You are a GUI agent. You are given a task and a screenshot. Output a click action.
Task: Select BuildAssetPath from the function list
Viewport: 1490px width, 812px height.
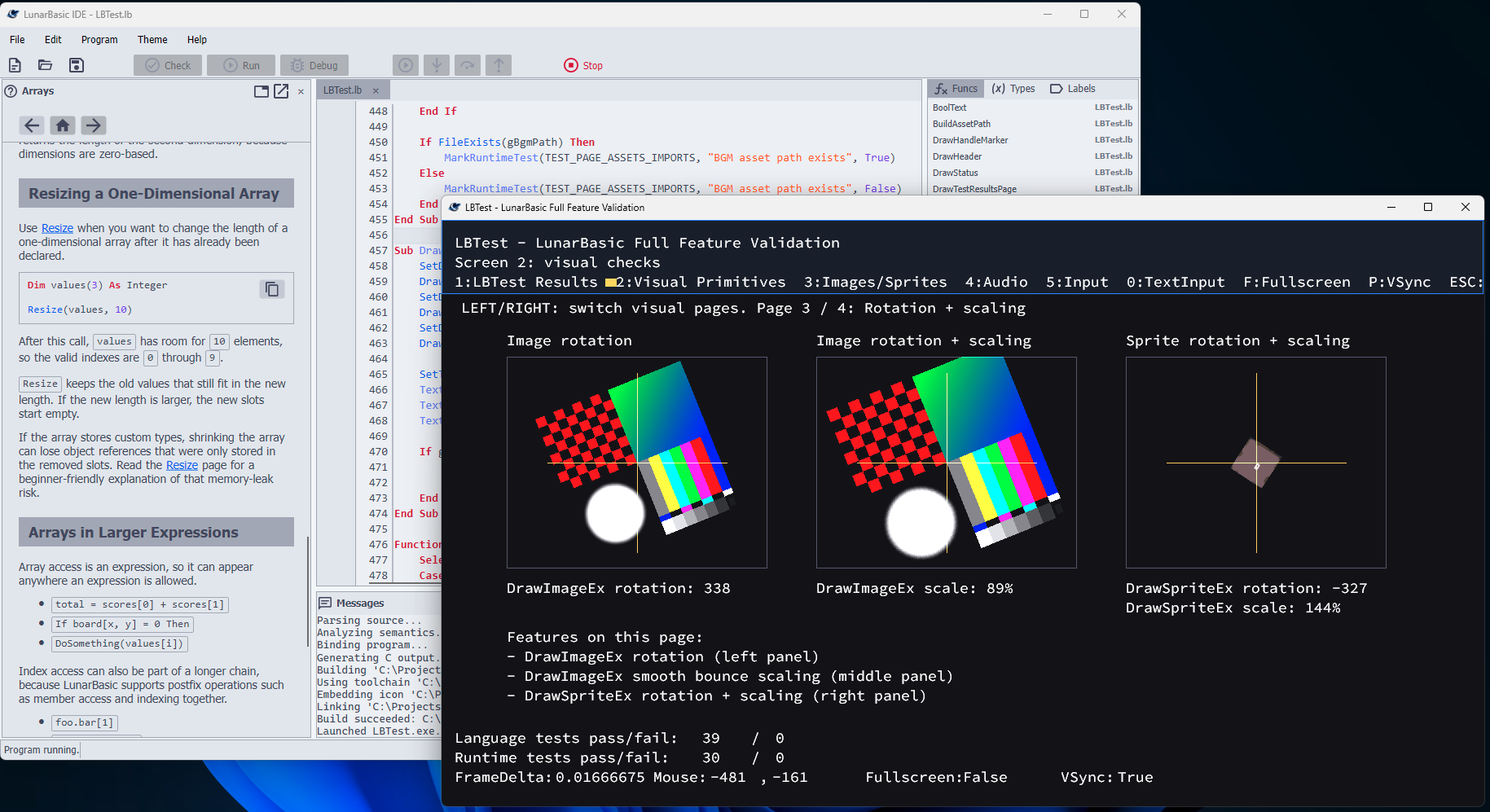(x=963, y=123)
